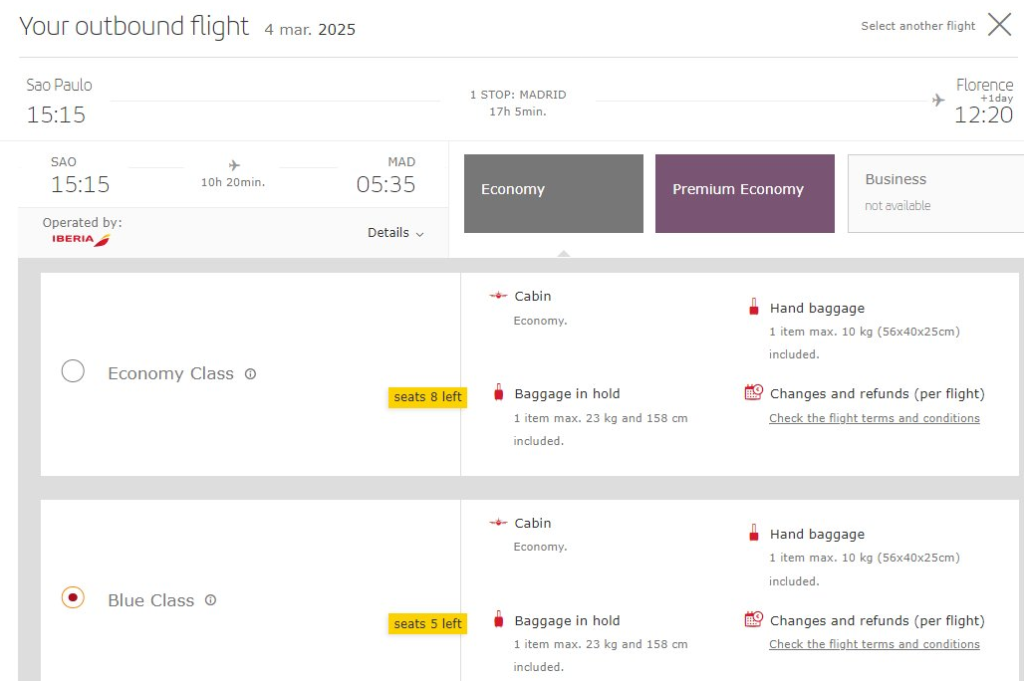The image size is (1024, 681).
Task: Select the Blue Class fare radio button
Action: (73, 598)
